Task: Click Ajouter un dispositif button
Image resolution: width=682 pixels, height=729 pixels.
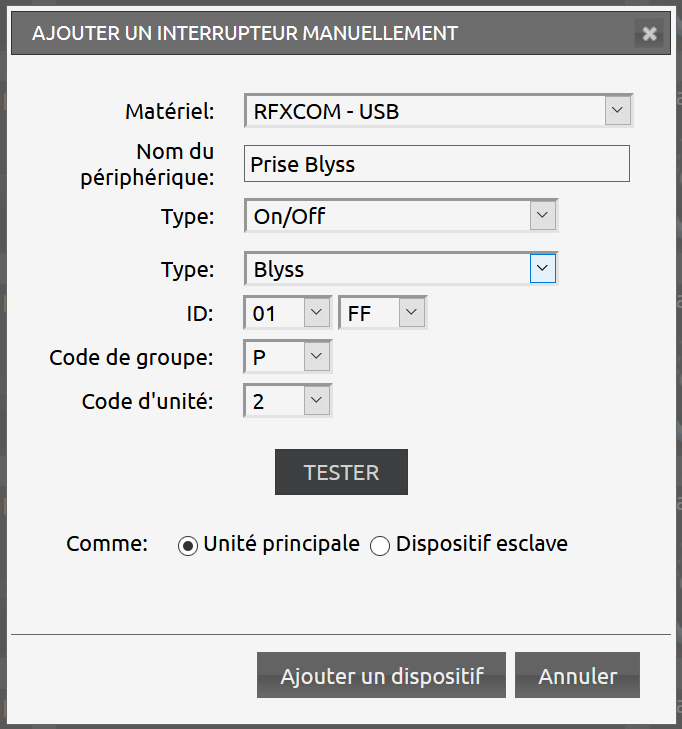Action: click(382, 676)
